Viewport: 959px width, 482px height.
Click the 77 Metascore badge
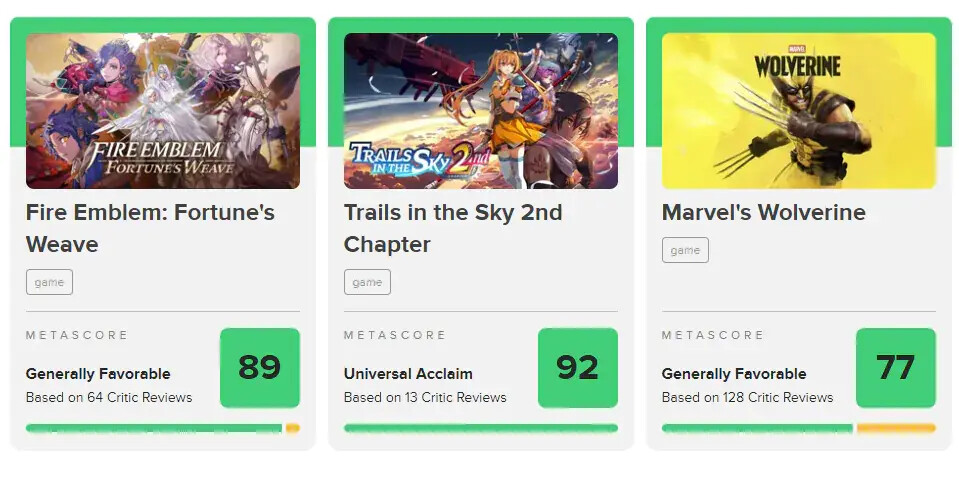pyautogui.click(x=896, y=368)
